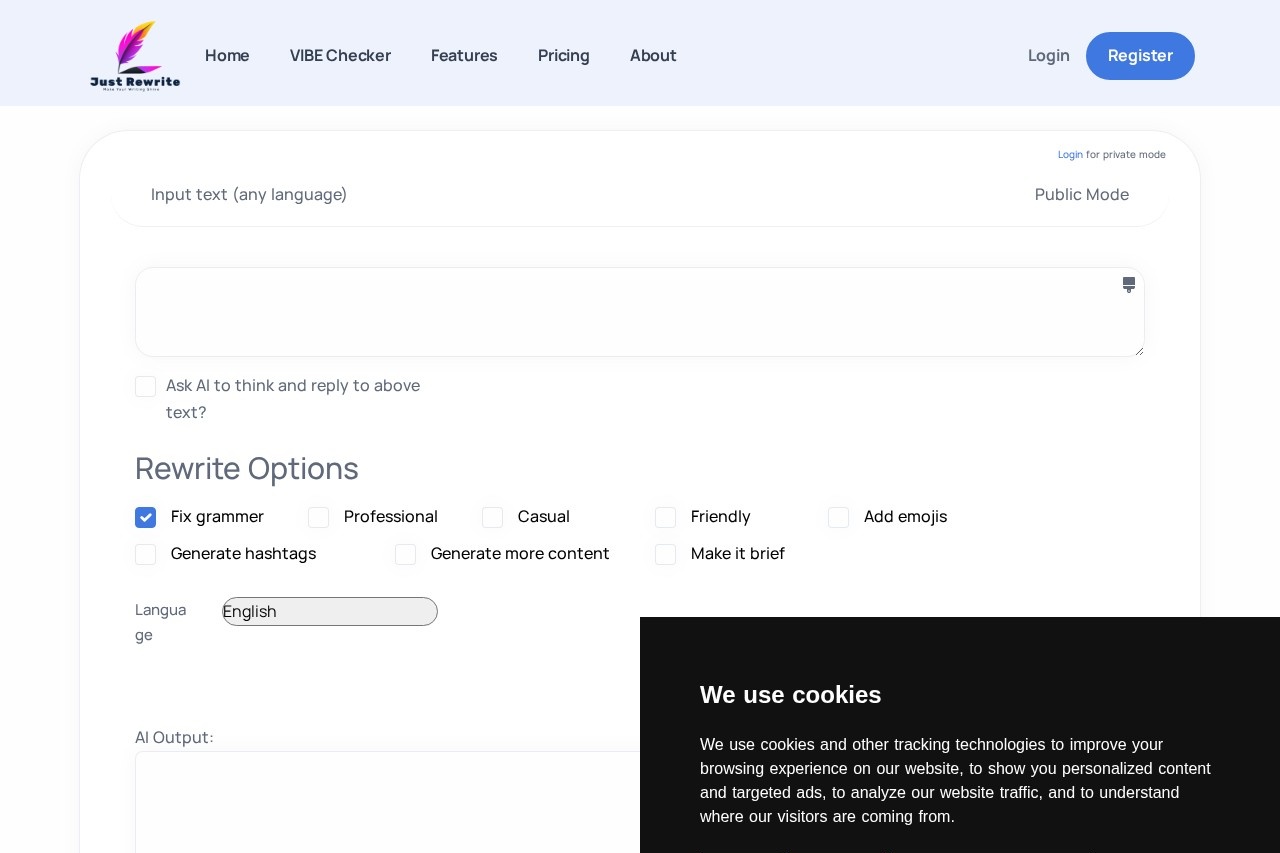Enable Ask AI to think and reply checkbox
1280x853 pixels.
146,387
